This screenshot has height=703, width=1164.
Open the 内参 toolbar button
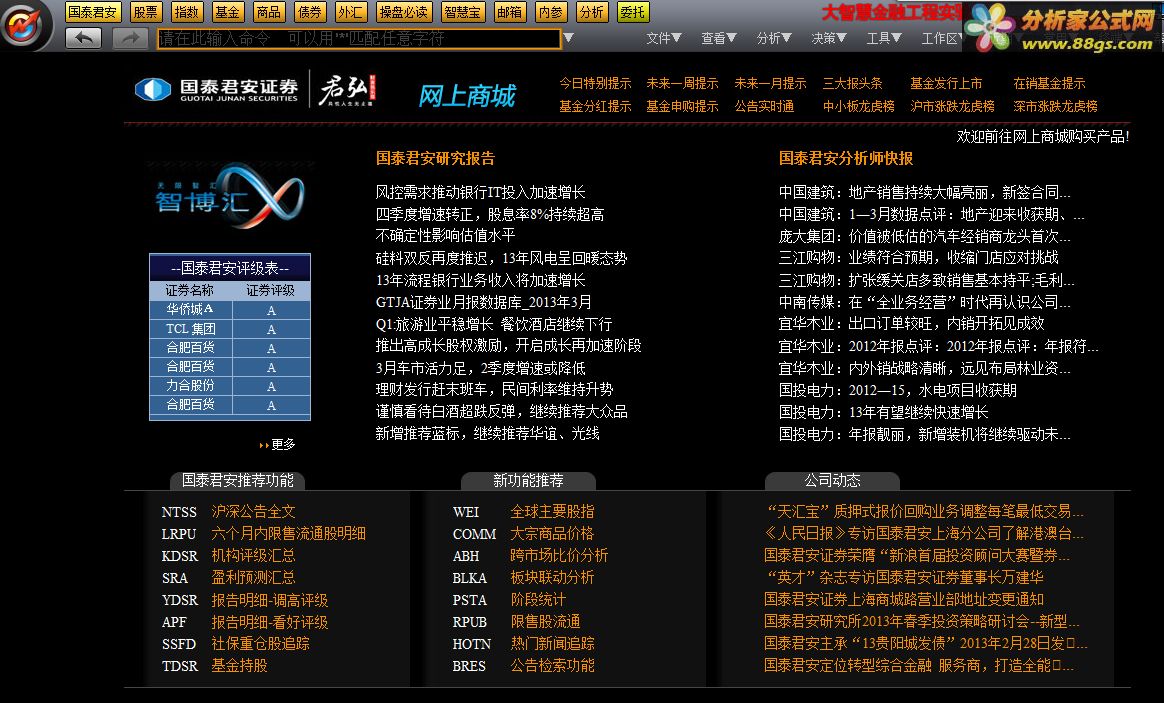(551, 12)
